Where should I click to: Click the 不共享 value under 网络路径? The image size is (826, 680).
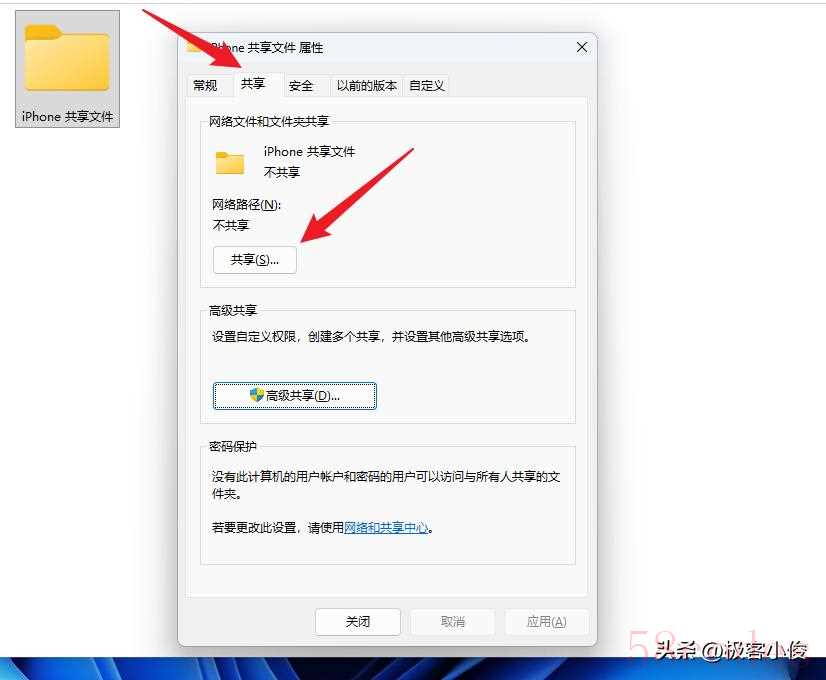[x=230, y=225]
